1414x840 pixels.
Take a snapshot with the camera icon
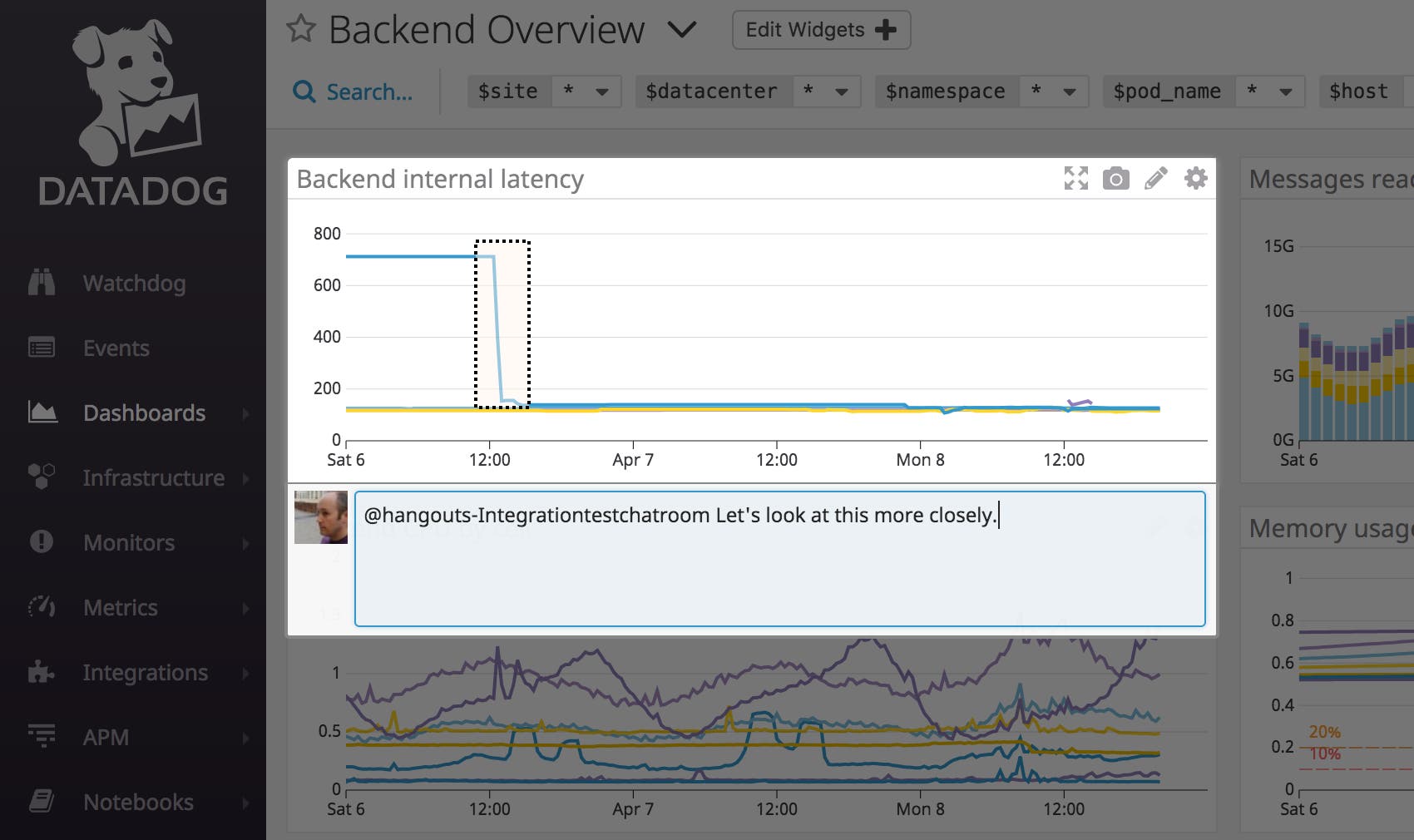[1115, 178]
